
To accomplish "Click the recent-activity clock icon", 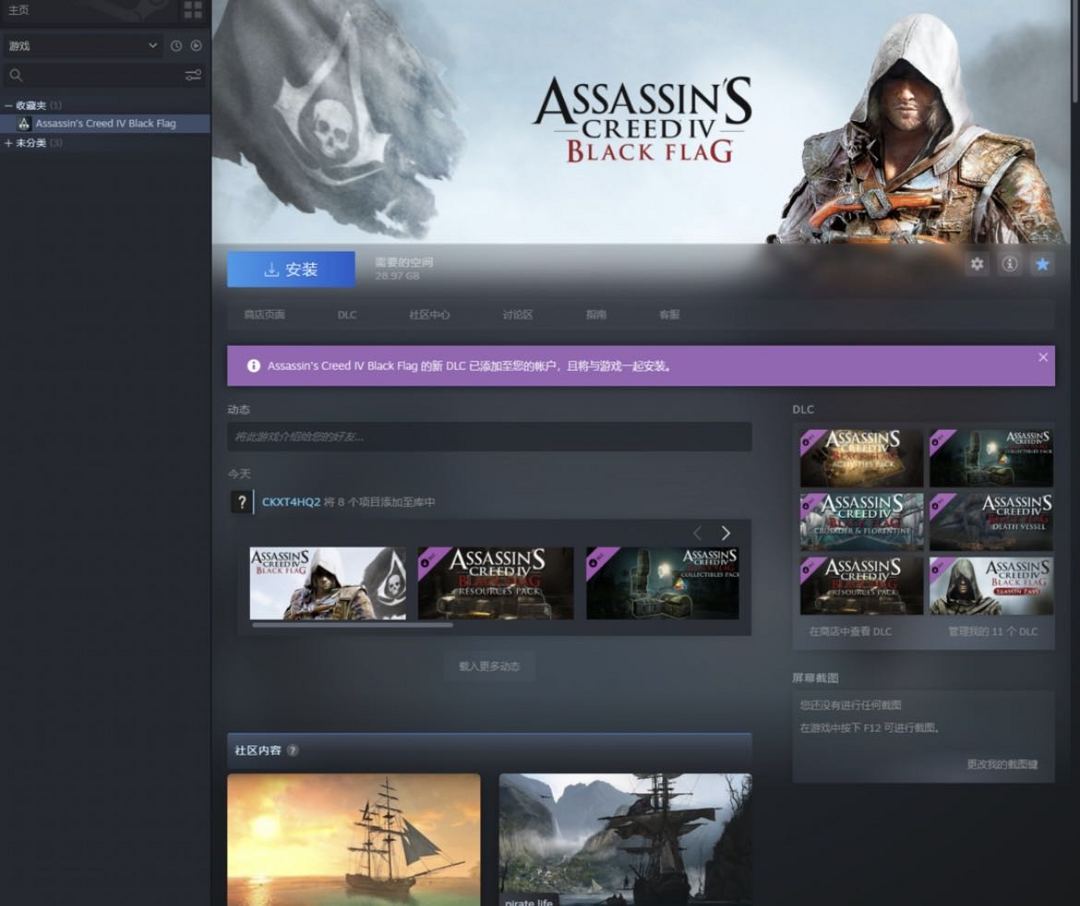I will [x=176, y=46].
